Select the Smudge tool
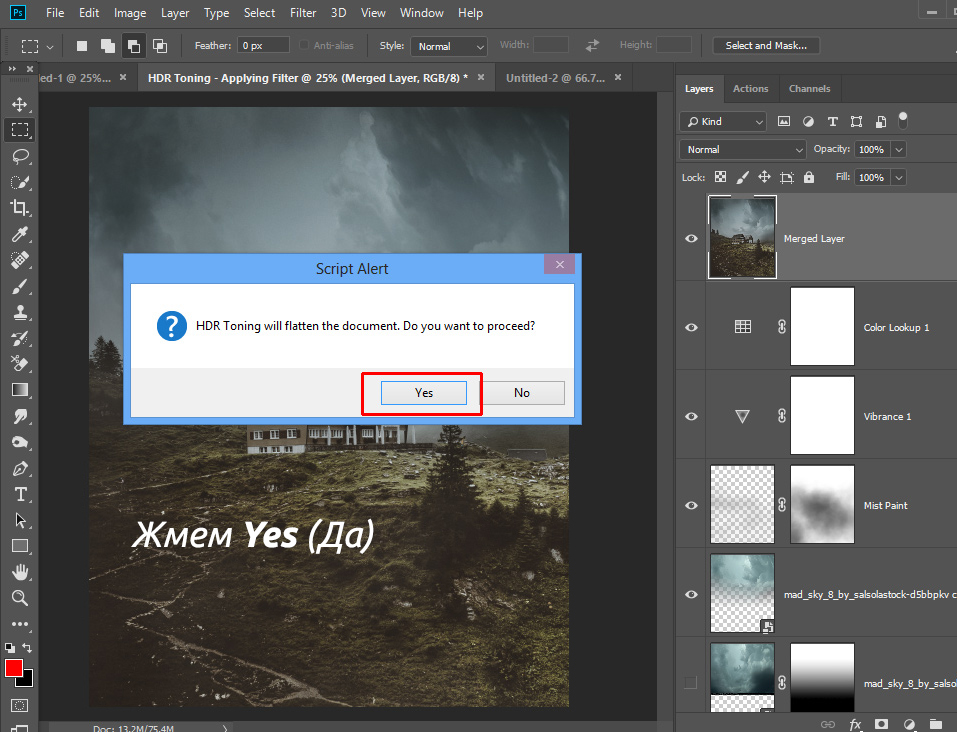This screenshot has height=732, width=957. pos(20,416)
